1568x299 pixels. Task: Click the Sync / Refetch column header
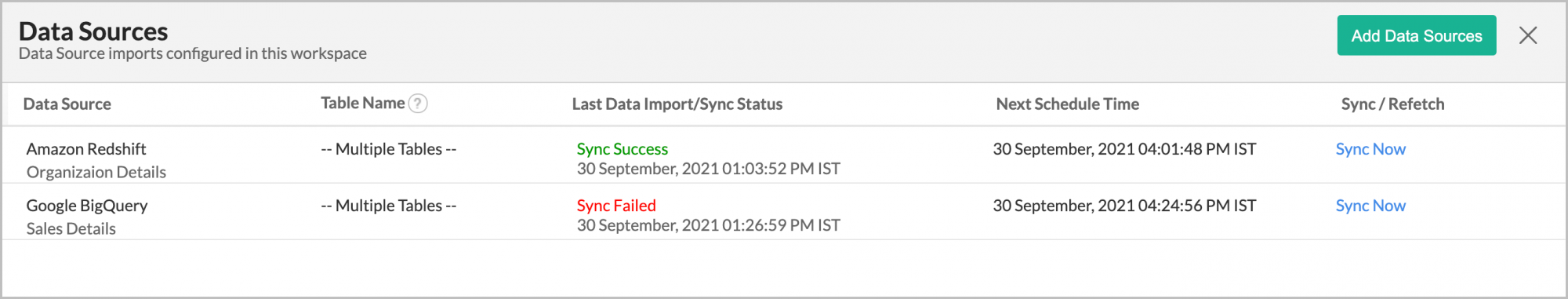coord(1392,104)
